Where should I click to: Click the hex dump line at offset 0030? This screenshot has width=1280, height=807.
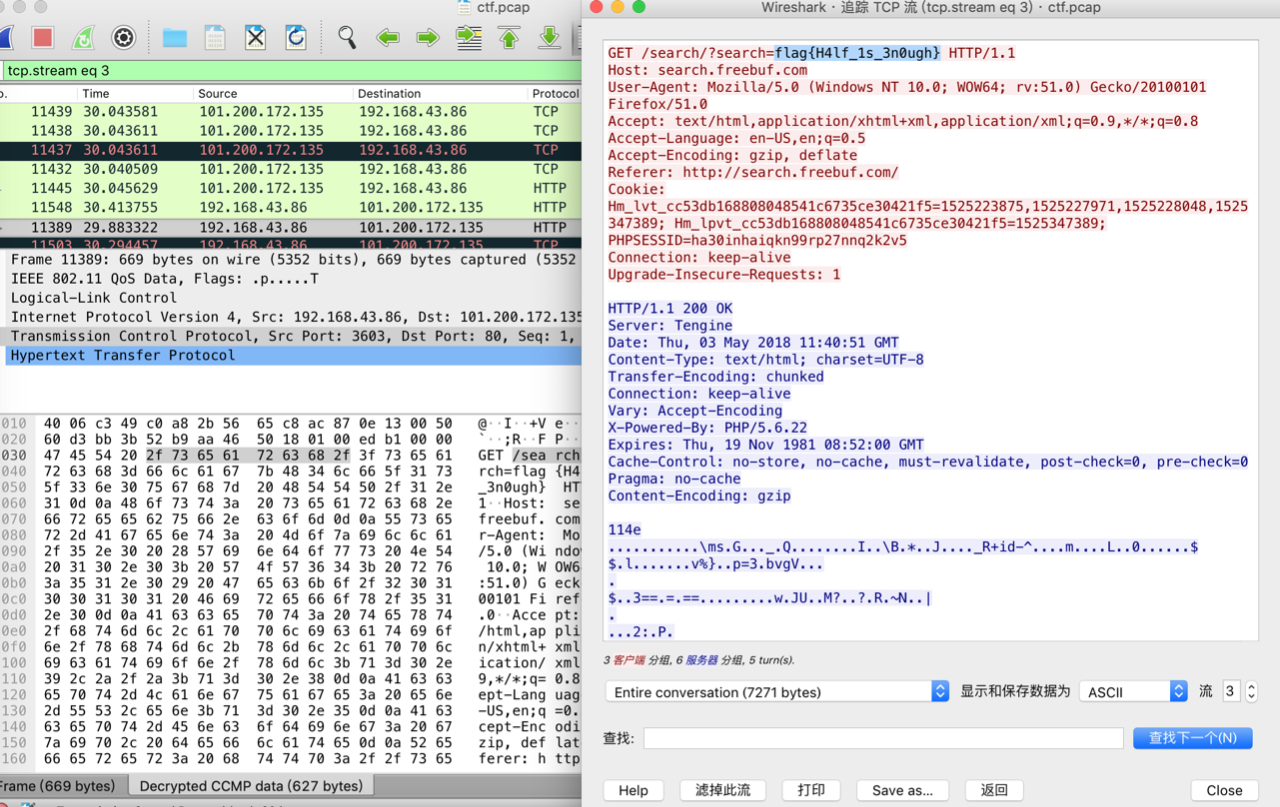pos(290,456)
